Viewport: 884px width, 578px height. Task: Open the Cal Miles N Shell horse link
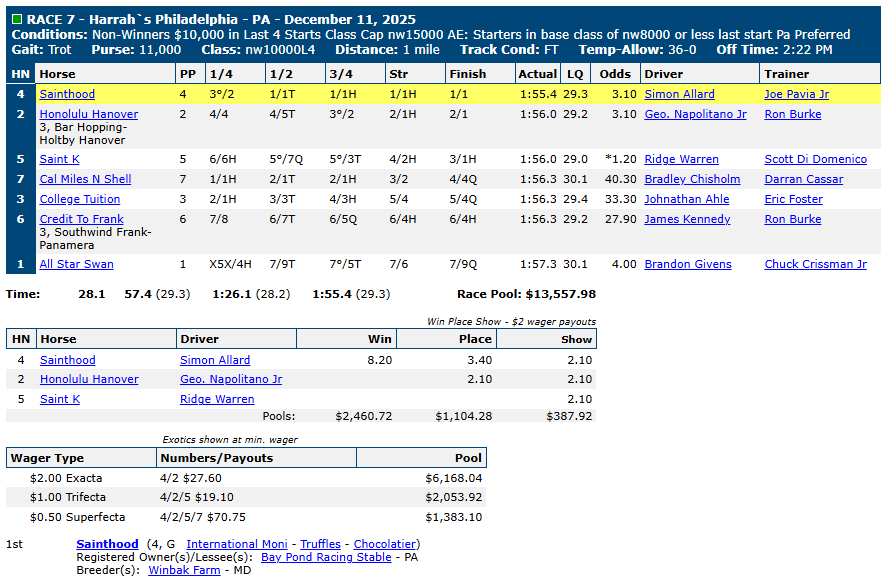85,179
